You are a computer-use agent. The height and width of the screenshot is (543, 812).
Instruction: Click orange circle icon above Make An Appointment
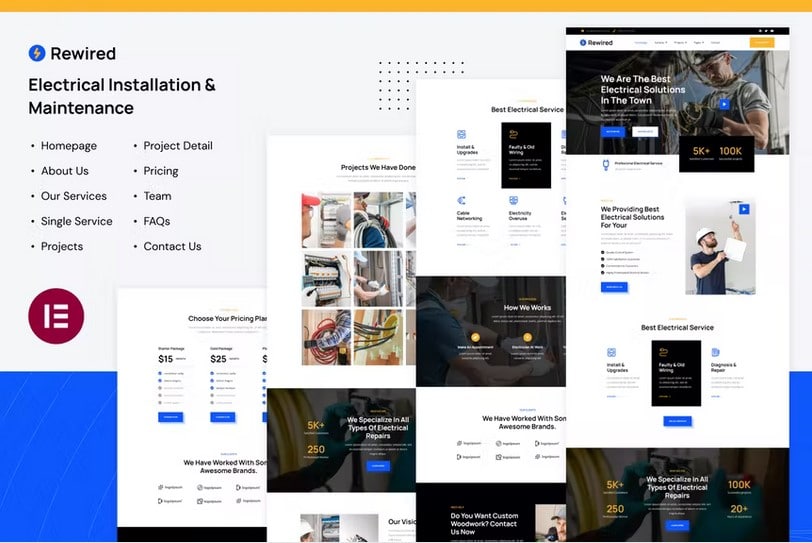[x=475, y=337]
